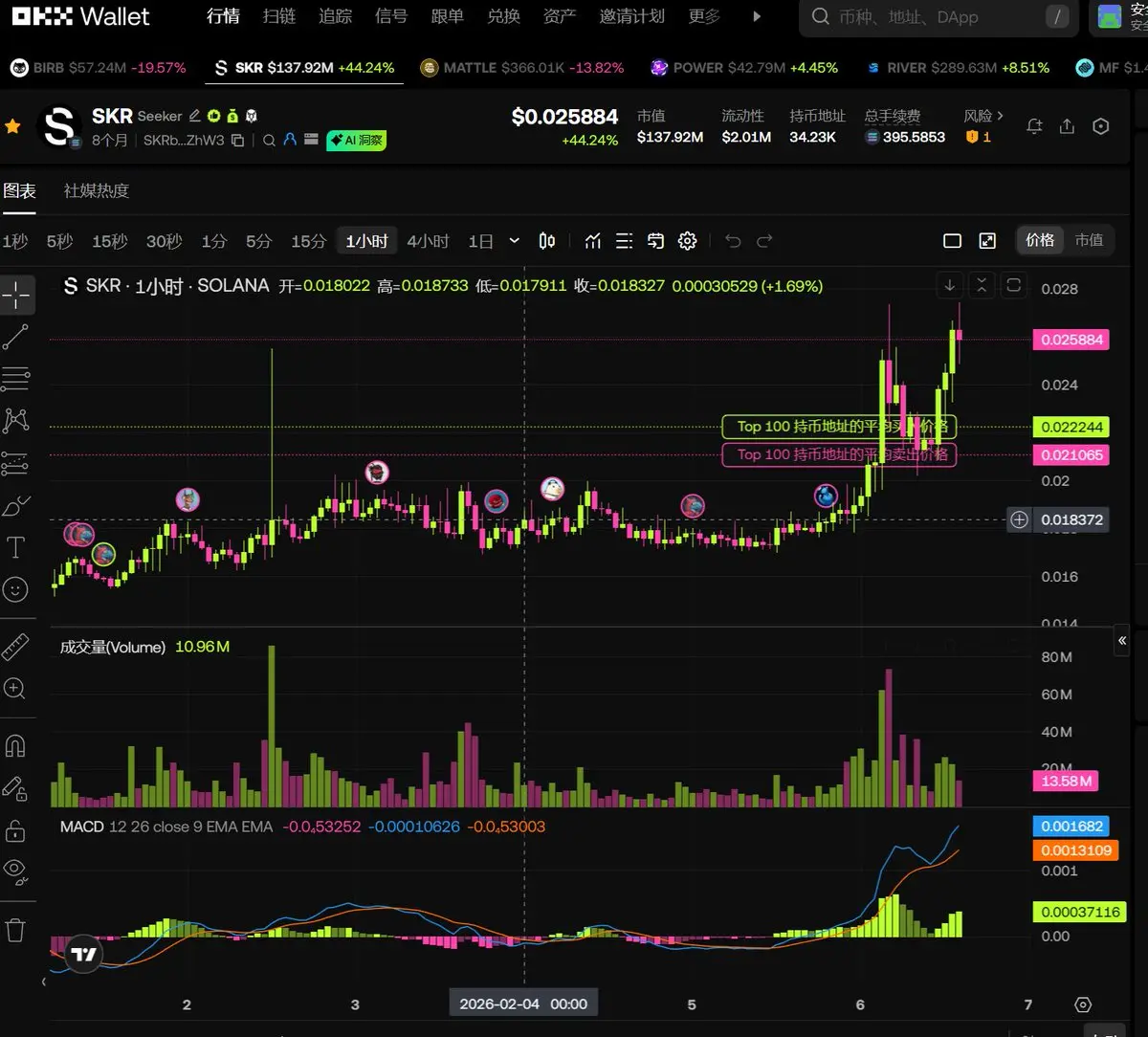
Task: Open the 信号 menu
Action: click(391, 16)
